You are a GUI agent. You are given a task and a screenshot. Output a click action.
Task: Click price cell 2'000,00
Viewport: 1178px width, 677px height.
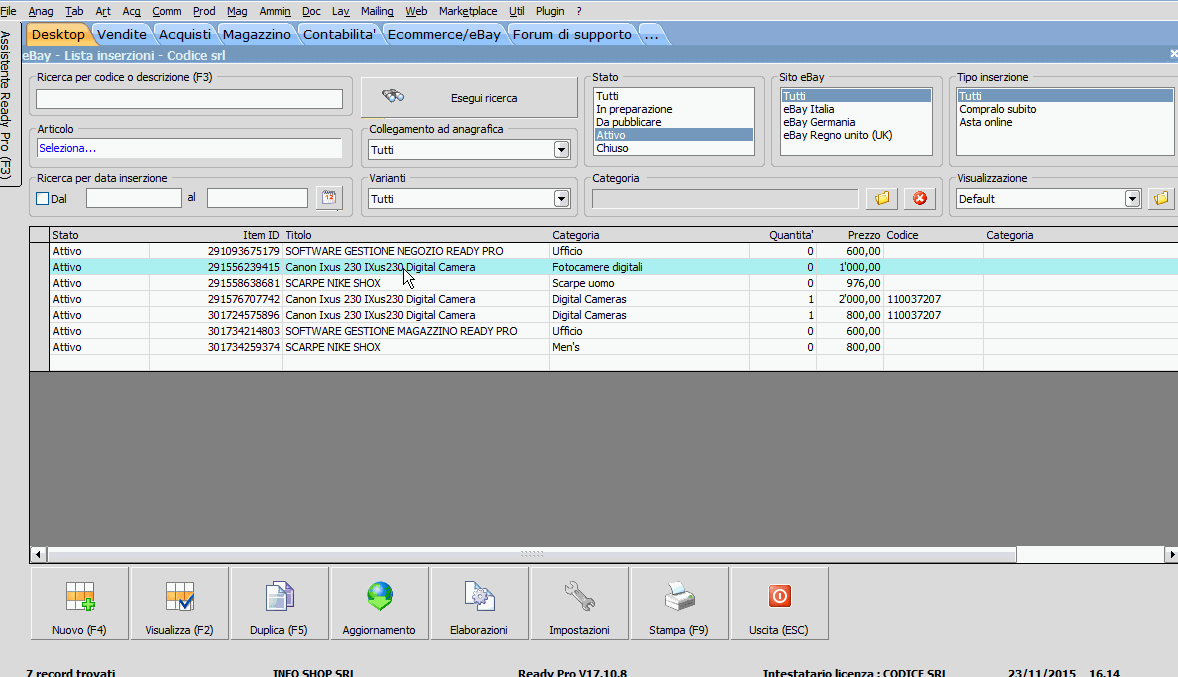[x=850, y=299]
